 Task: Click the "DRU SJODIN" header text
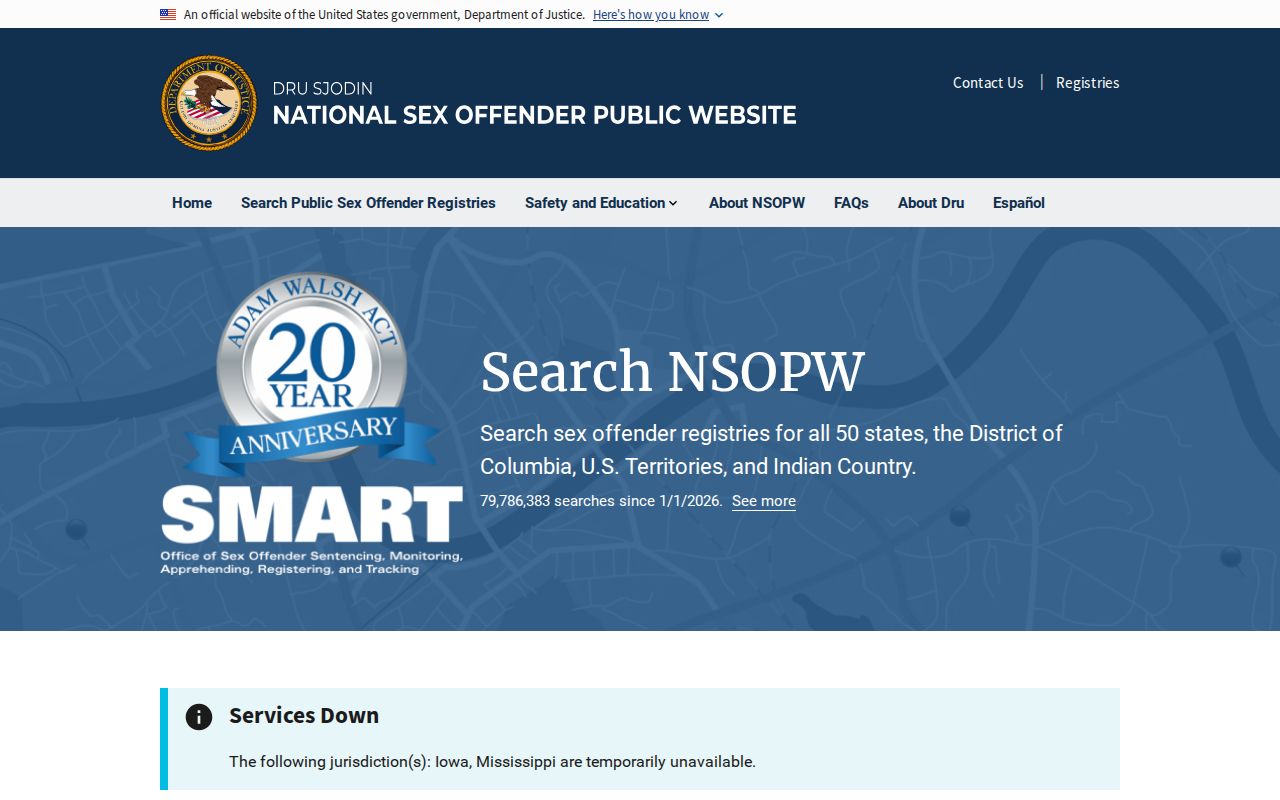[x=323, y=89]
